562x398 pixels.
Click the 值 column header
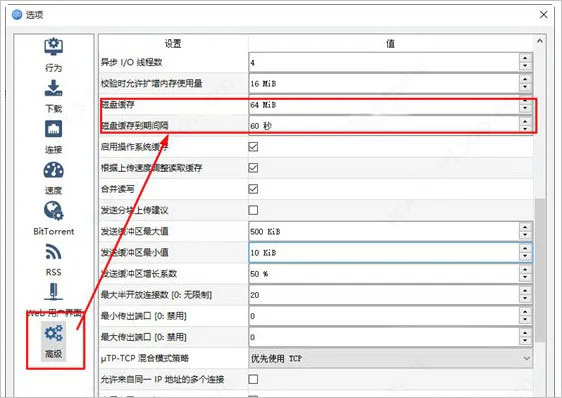coord(390,43)
